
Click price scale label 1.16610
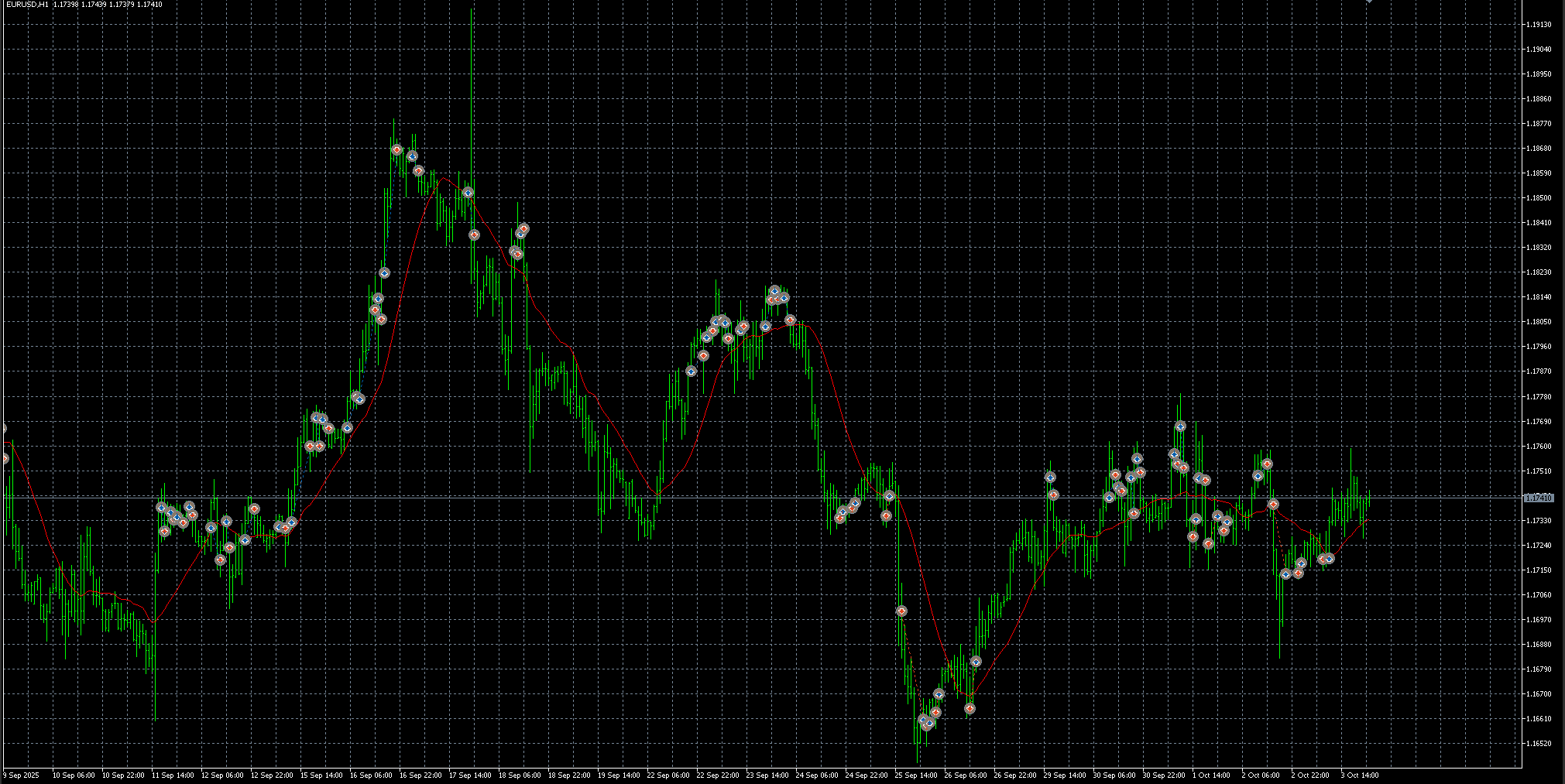click(1539, 719)
